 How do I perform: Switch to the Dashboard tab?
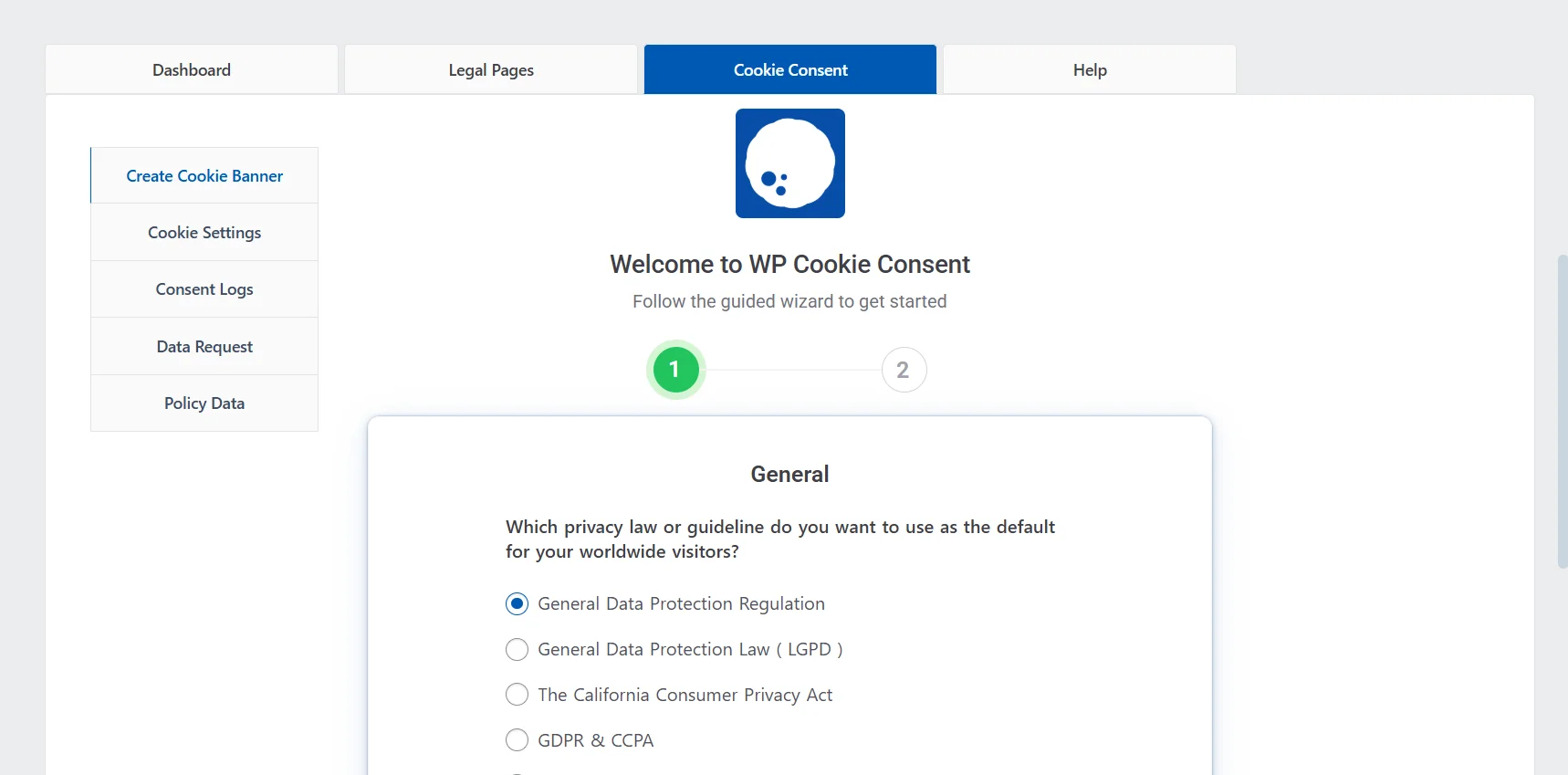[191, 69]
